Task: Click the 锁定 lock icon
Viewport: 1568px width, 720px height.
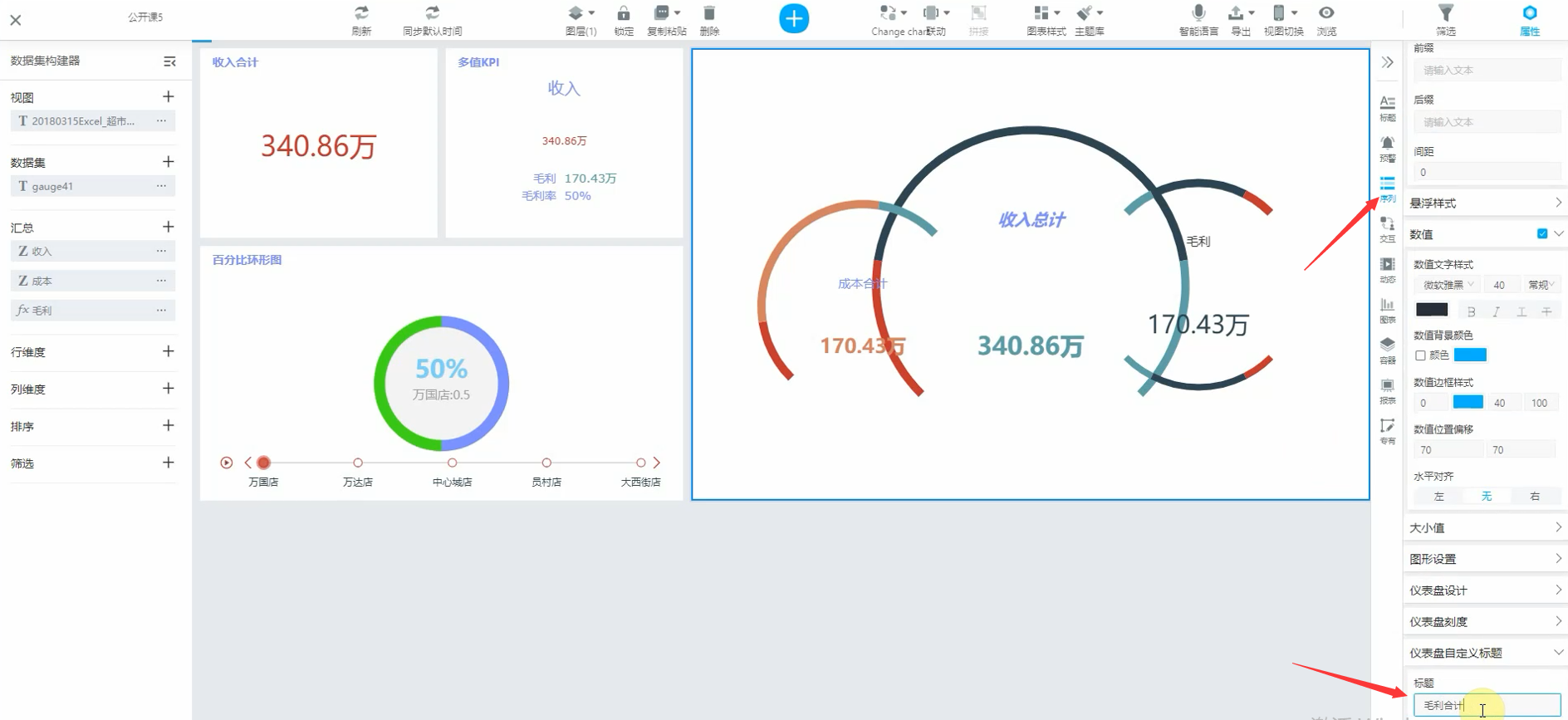Action: [x=624, y=13]
